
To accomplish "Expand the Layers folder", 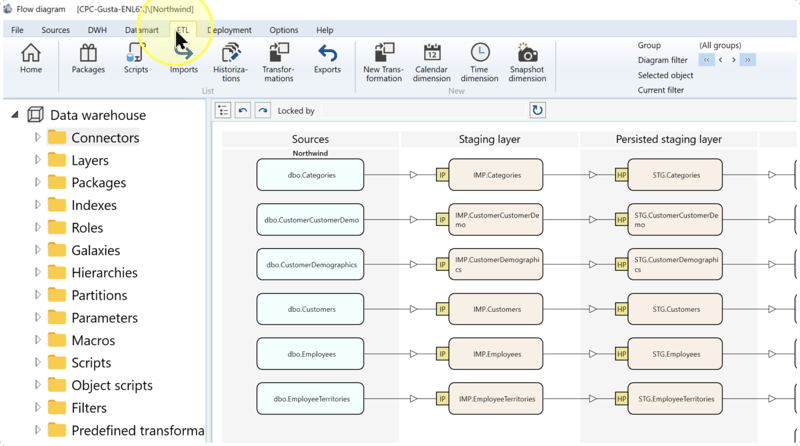I will pyautogui.click(x=37, y=160).
